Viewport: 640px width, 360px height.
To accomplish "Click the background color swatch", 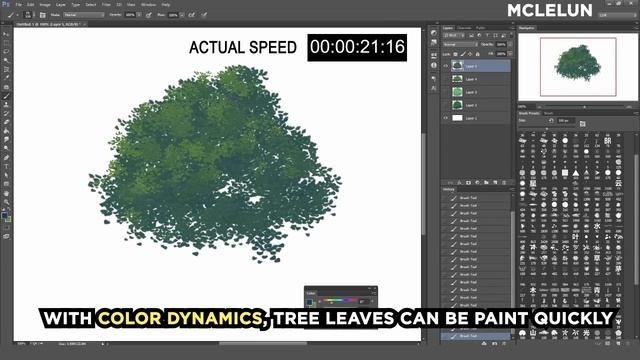I will pyautogui.click(x=8, y=219).
